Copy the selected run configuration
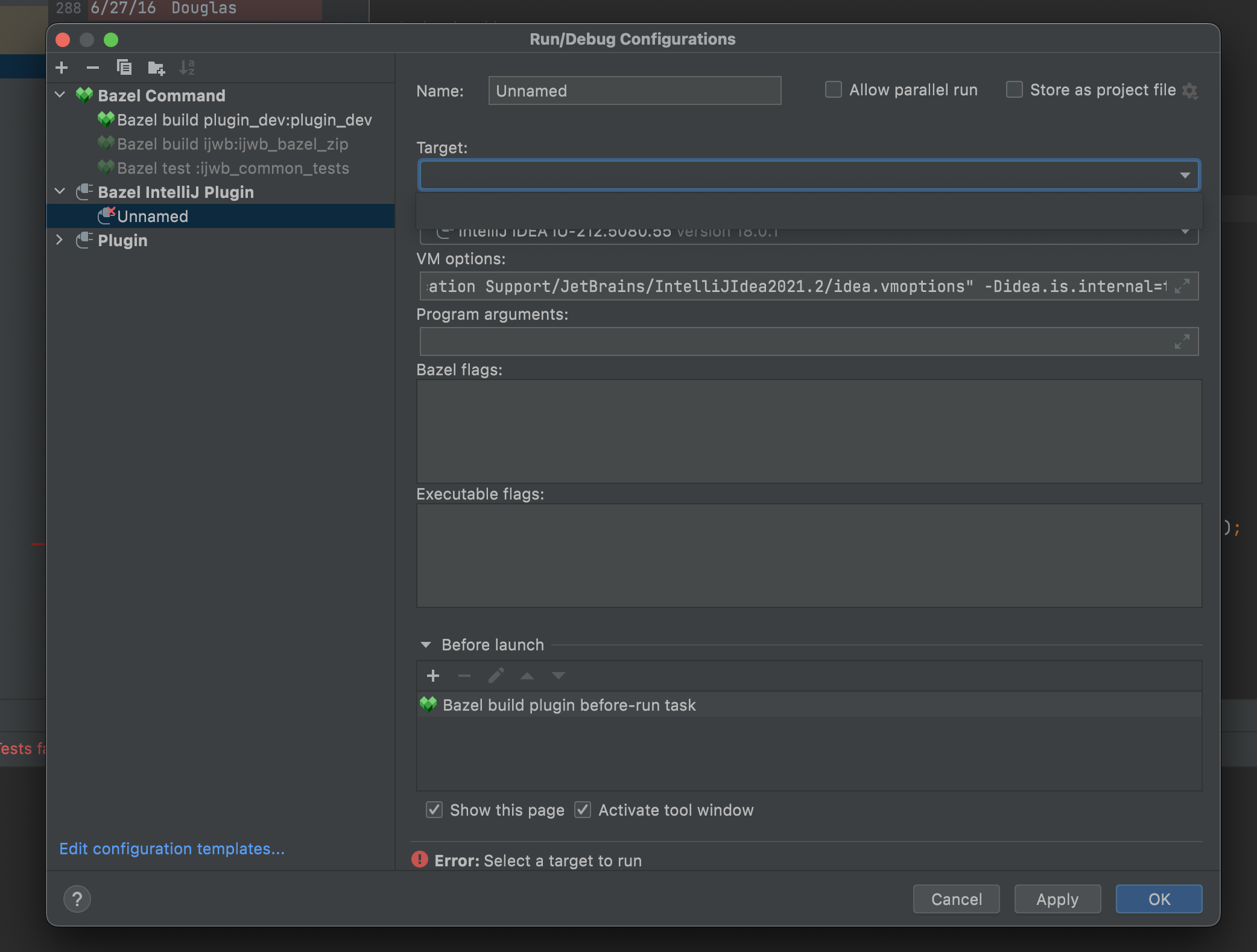This screenshot has height=952, width=1257. pos(125,68)
